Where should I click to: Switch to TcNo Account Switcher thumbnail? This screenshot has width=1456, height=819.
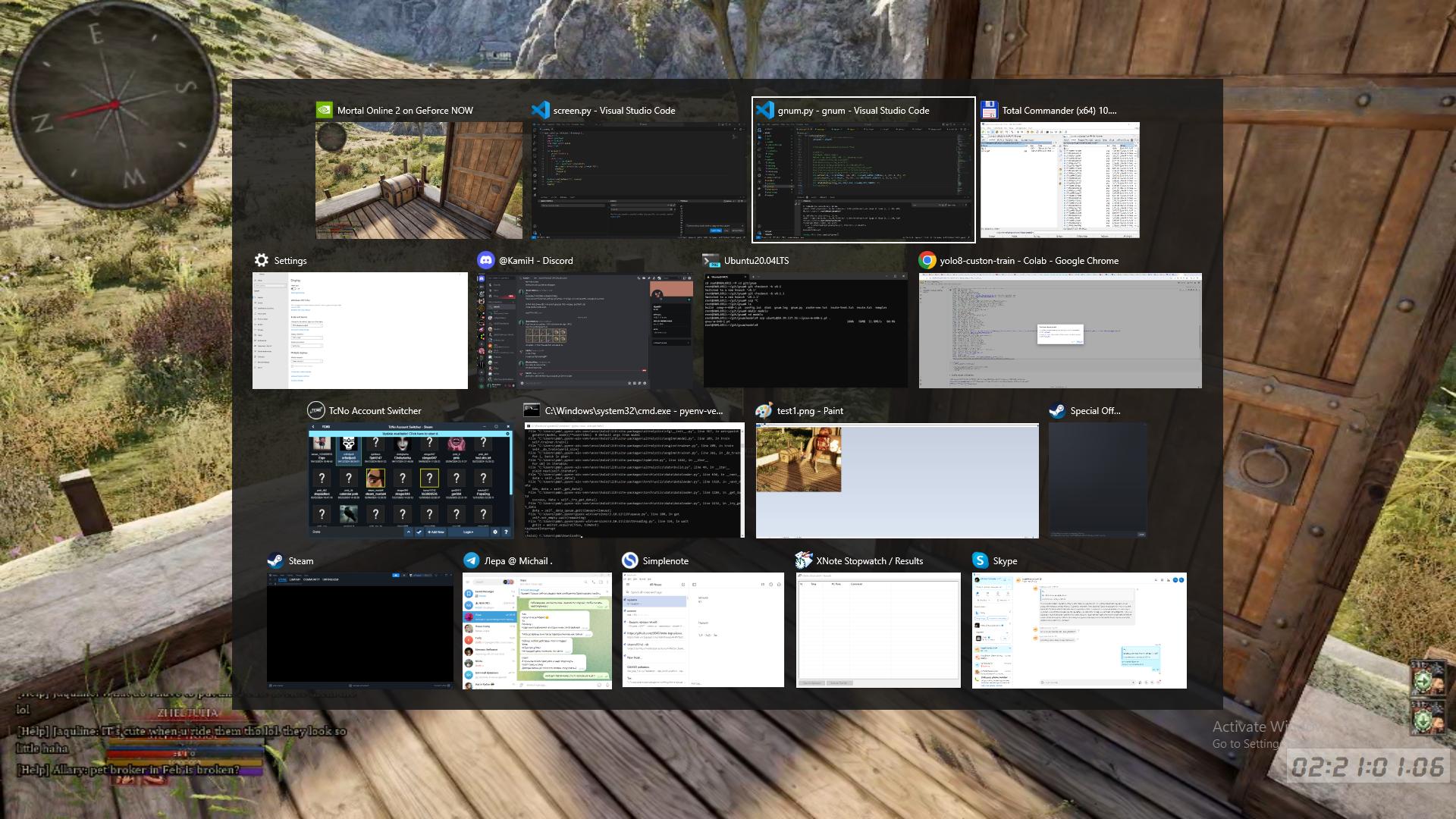[x=411, y=481]
